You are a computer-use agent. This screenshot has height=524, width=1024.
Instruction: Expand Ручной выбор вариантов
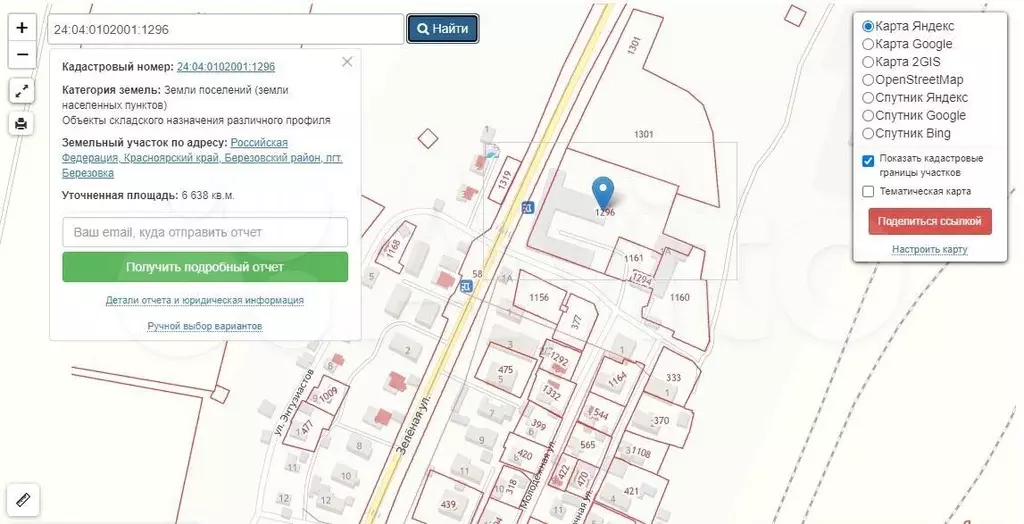pyautogui.click(x=205, y=326)
